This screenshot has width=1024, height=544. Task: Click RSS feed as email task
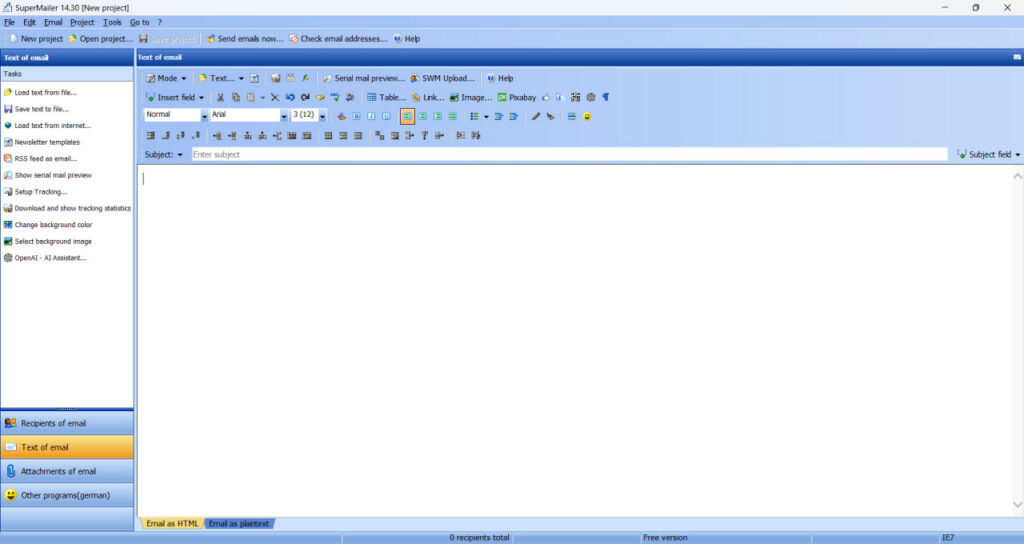point(40,159)
